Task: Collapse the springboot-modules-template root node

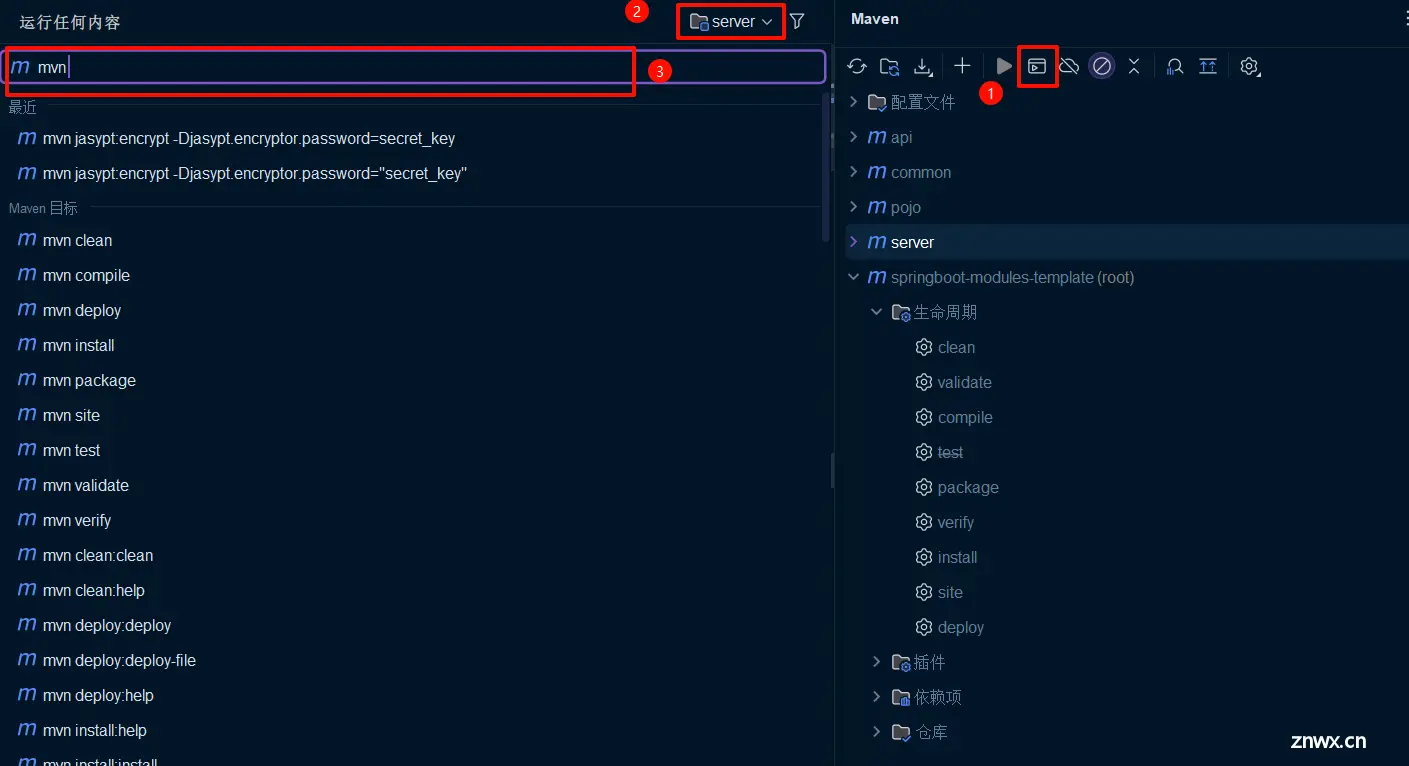Action: coord(853,277)
